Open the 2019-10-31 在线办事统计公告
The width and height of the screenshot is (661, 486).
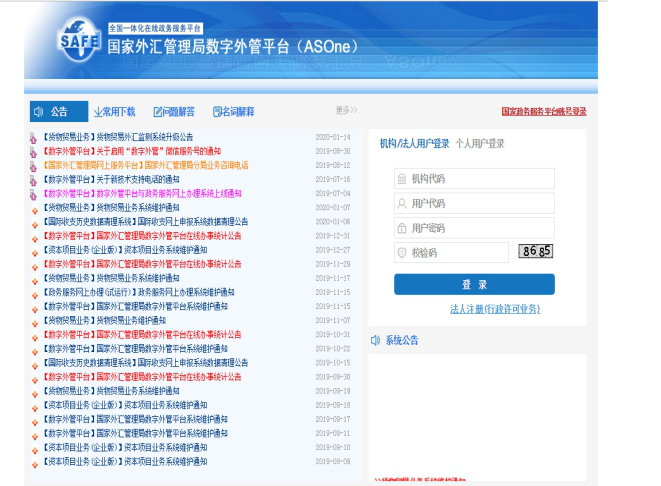142,335
